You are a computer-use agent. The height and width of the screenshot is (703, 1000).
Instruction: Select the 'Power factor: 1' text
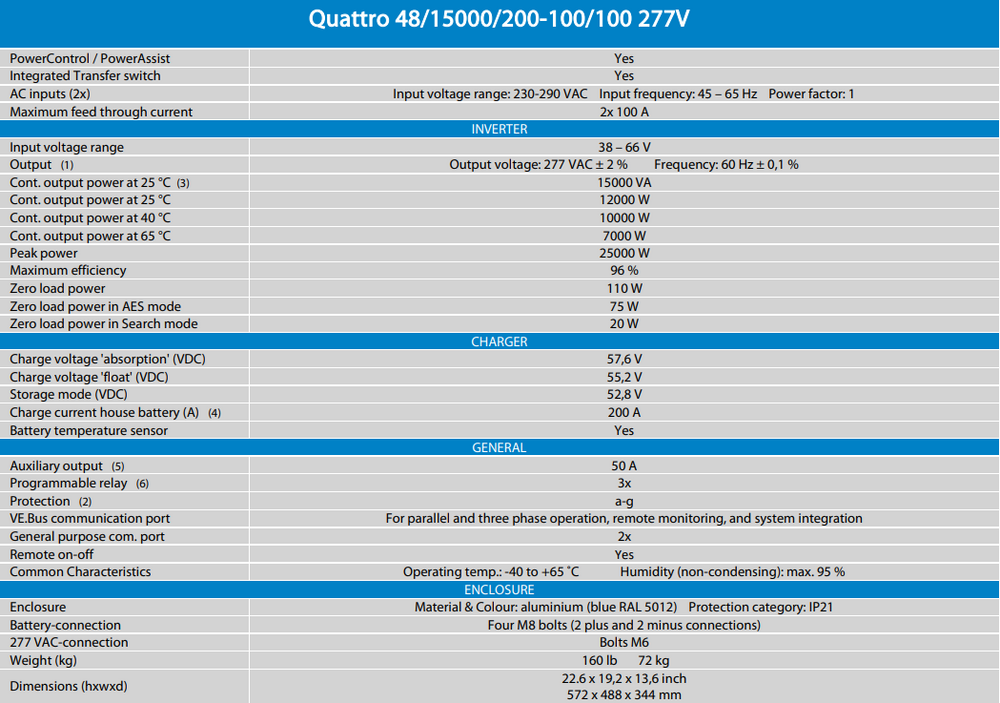click(x=811, y=94)
